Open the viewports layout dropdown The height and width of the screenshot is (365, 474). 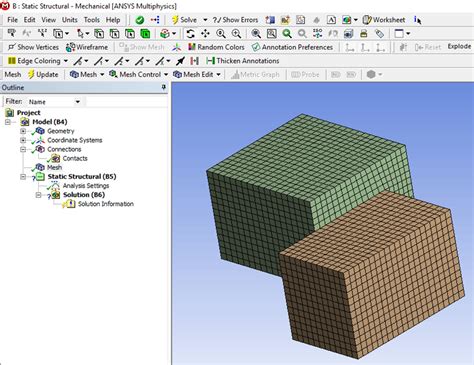point(408,34)
